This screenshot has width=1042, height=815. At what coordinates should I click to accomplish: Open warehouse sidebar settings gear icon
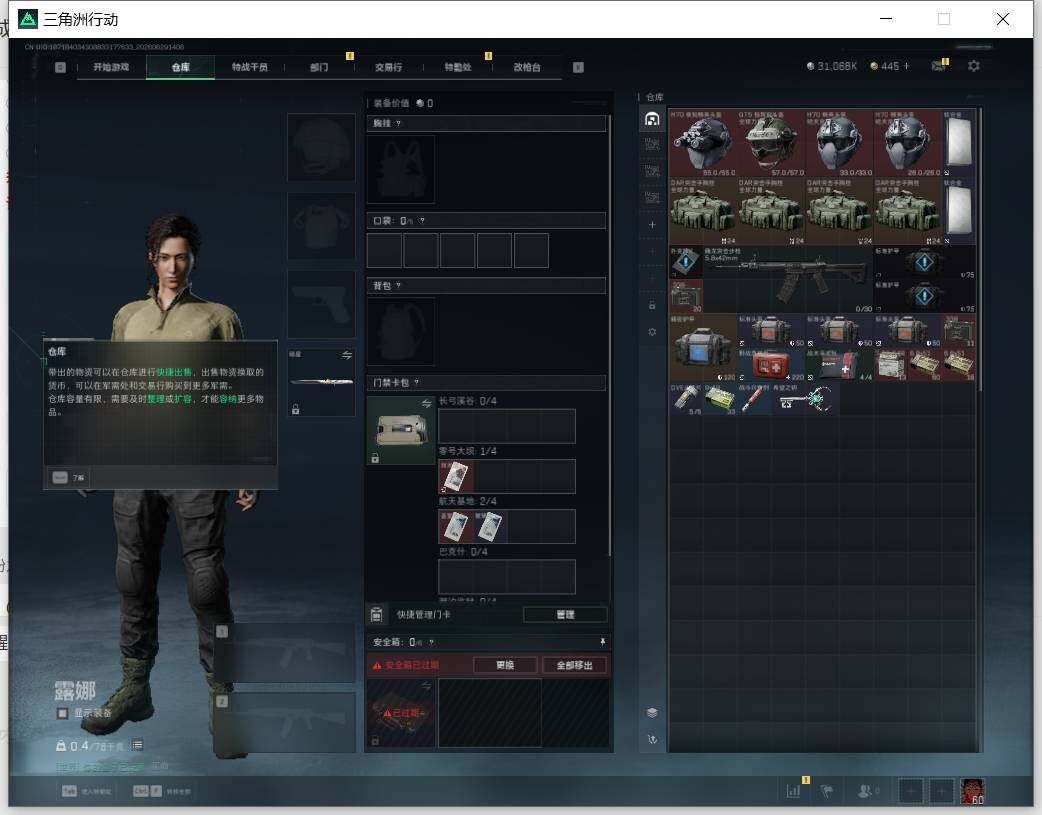click(652, 332)
